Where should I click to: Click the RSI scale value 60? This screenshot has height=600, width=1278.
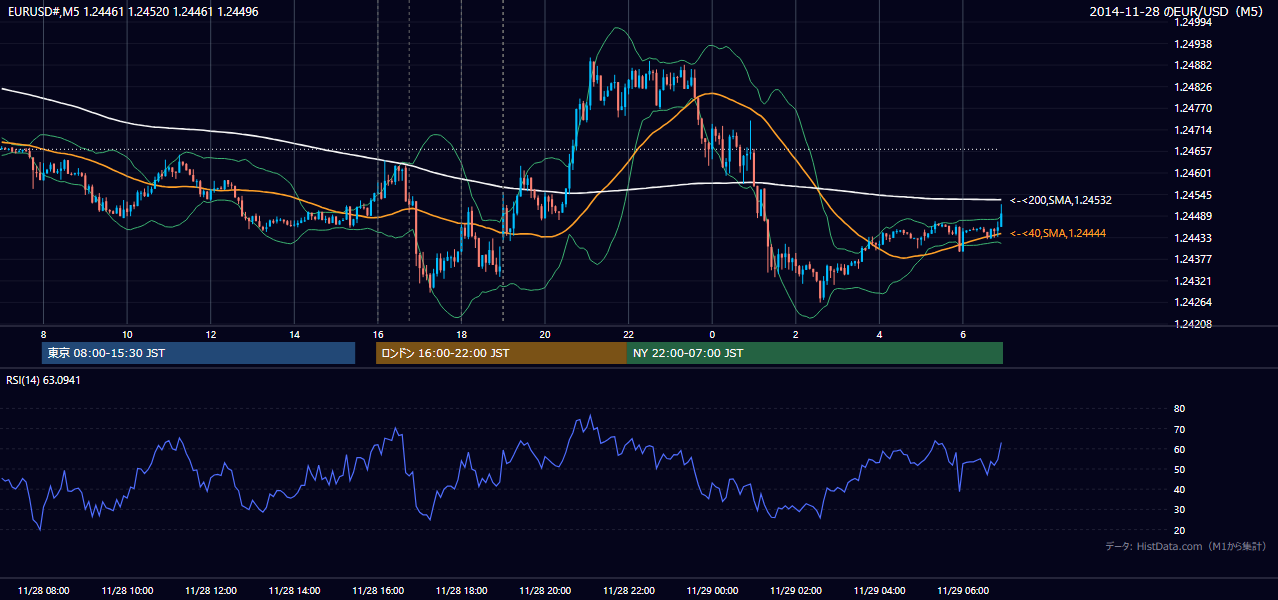click(1179, 449)
